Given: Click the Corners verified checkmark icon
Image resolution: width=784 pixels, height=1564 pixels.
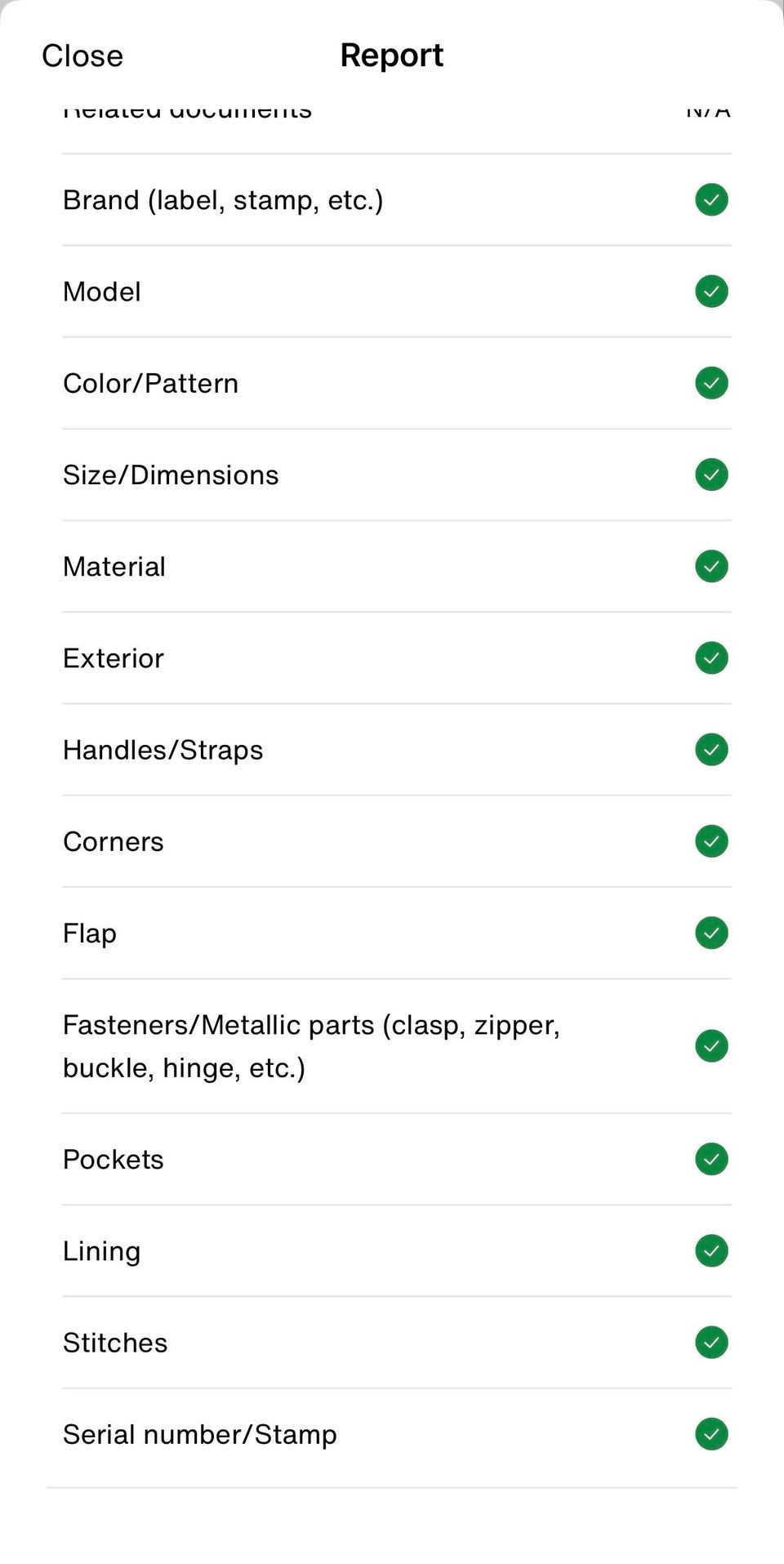Looking at the screenshot, I should point(711,841).
